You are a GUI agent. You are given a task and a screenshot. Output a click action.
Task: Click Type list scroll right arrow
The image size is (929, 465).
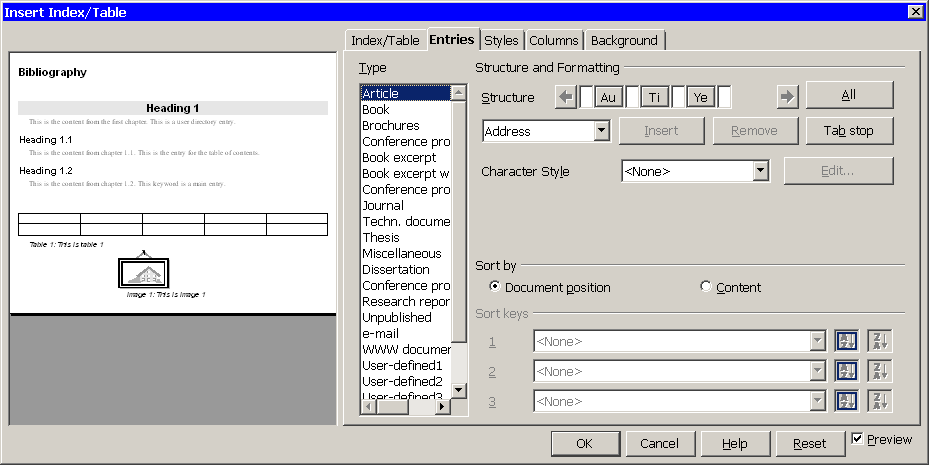442,406
